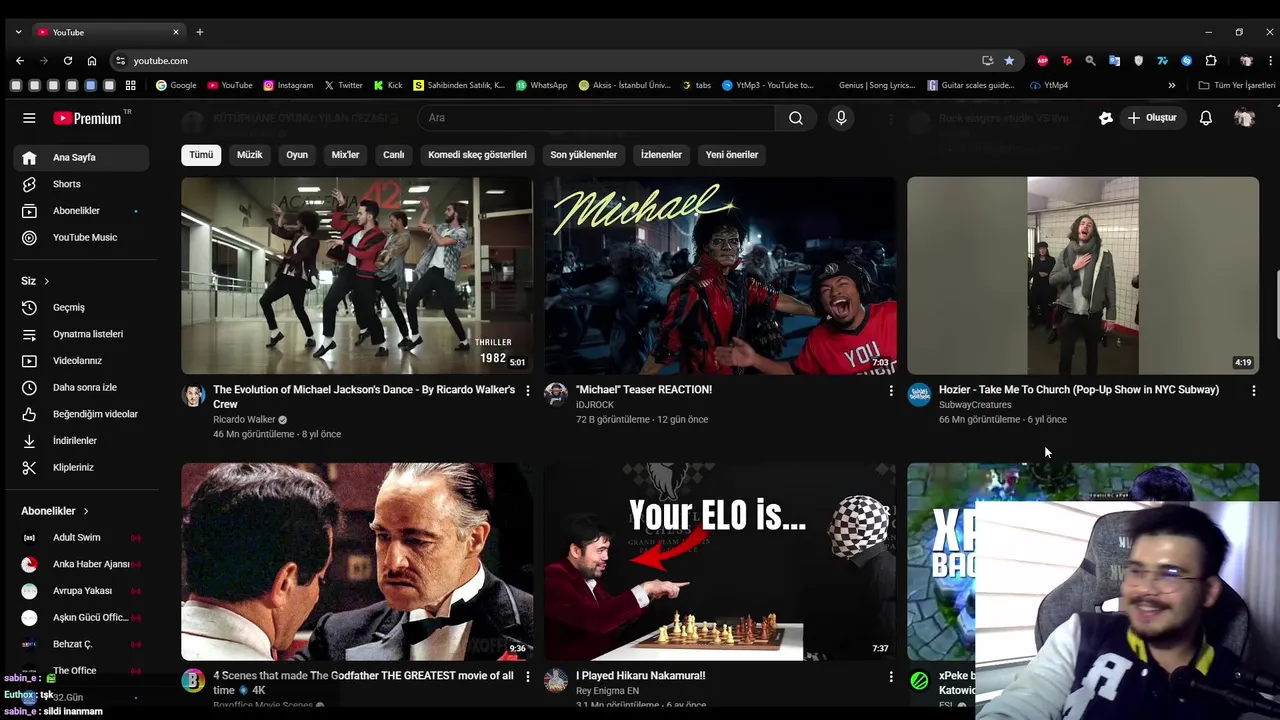Open more options for Michael Teaser video
The height and width of the screenshot is (720, 1280).
tap(891, 391)
